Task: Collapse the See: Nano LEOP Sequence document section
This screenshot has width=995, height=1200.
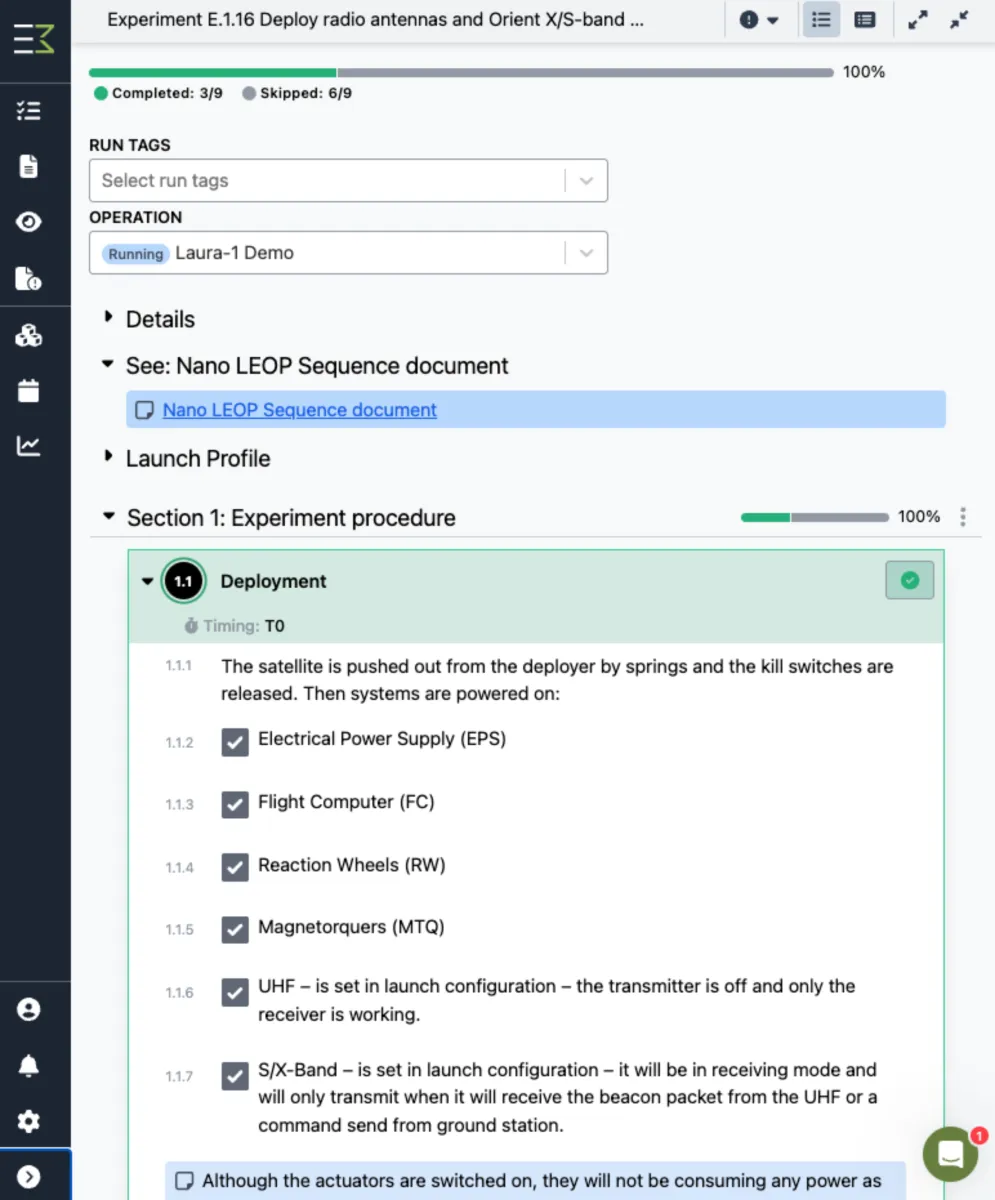Action: pos(108,365)
